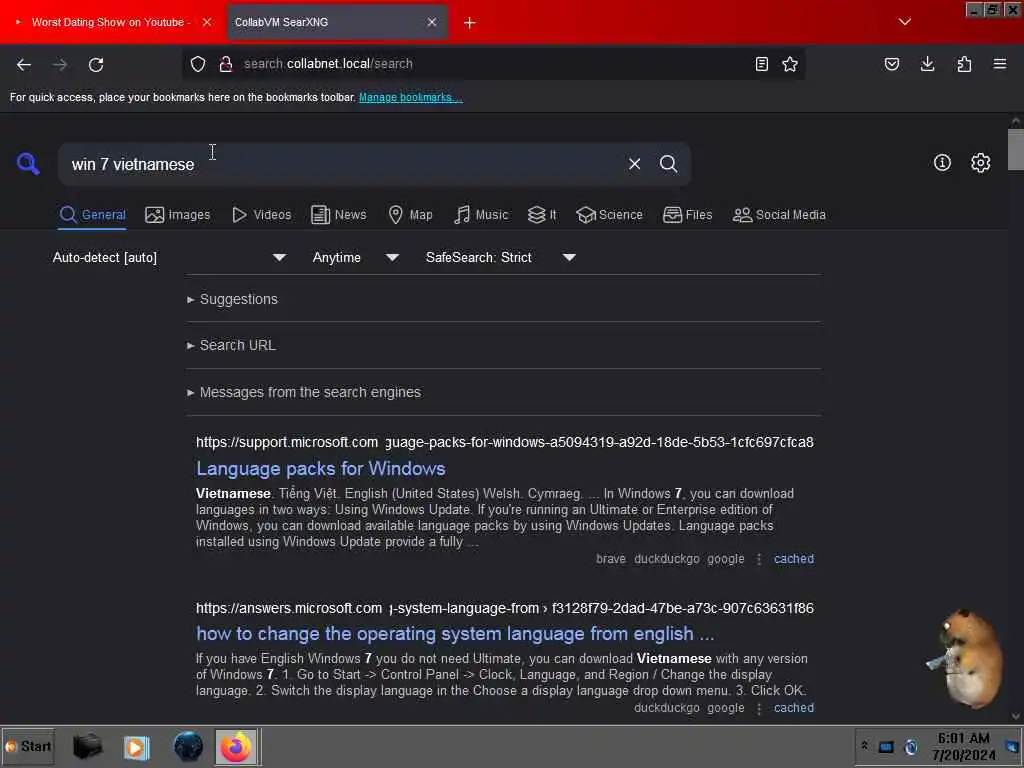Click the greyed forward arrow
1024x768 pixels.
click(60, 65)
